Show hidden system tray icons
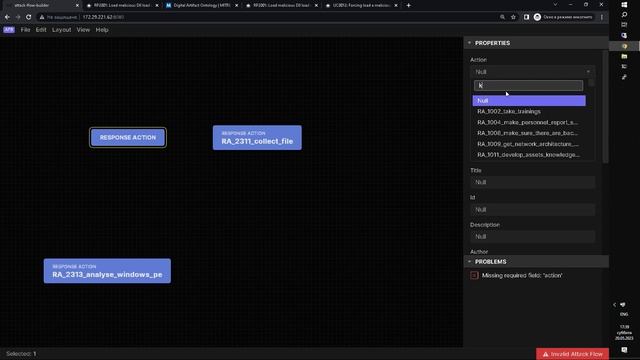Viewport: 640px width, 360px height. click(x=614, y=304)
